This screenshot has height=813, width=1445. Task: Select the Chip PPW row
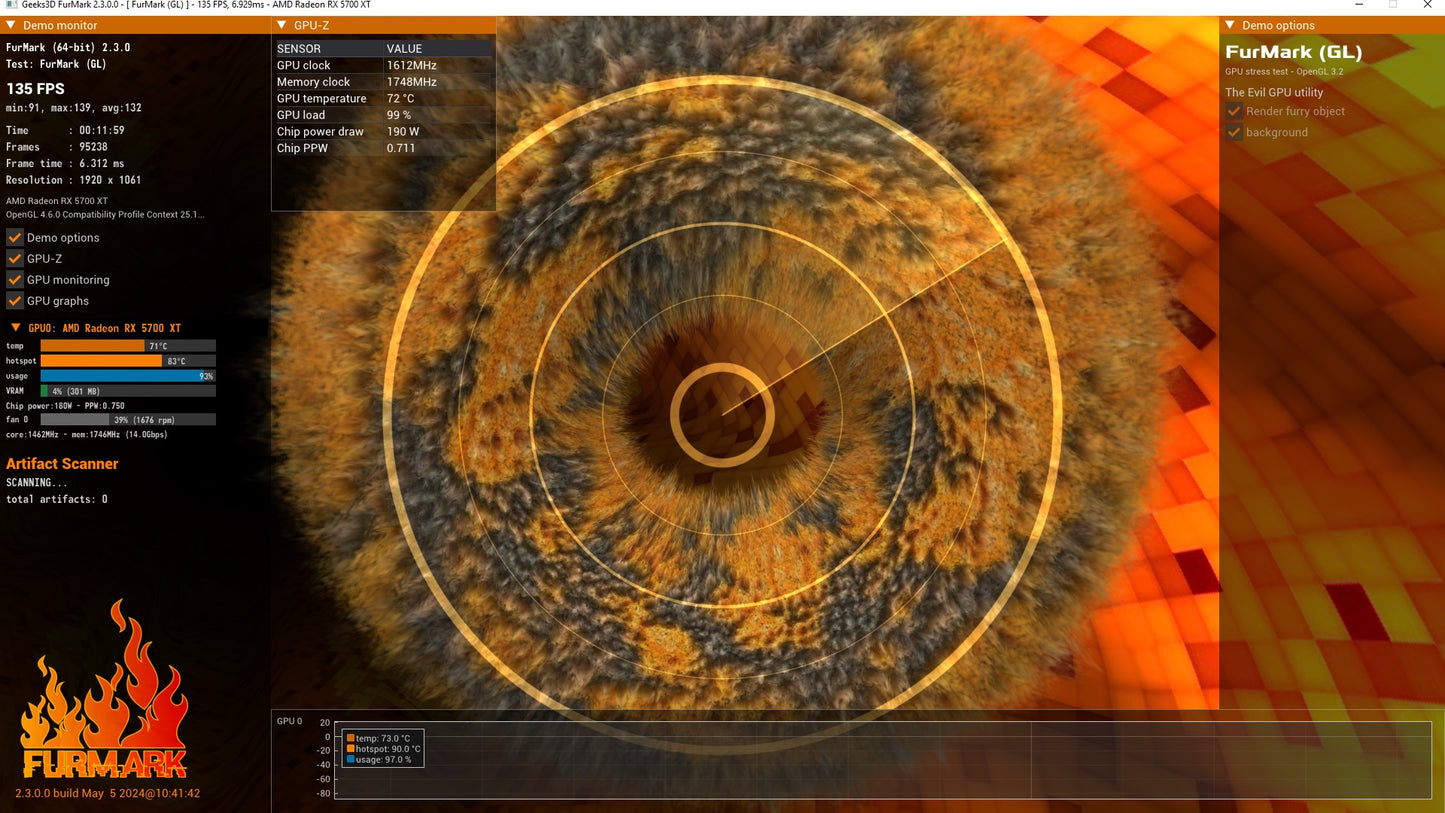[x=384, y=148]
